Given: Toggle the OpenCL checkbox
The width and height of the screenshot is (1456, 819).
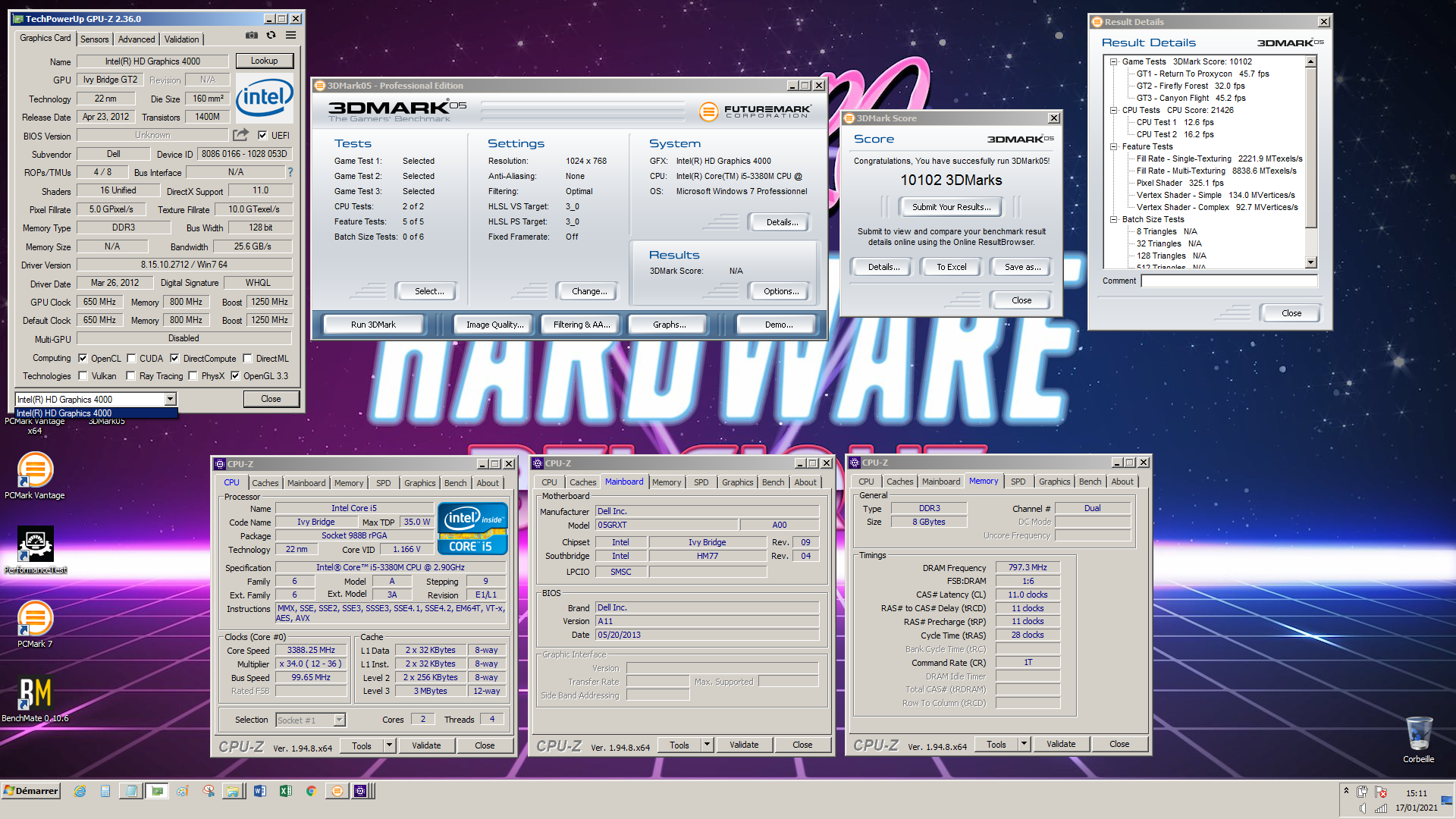Looking at the screenshot, I should [x=83, y=358].
